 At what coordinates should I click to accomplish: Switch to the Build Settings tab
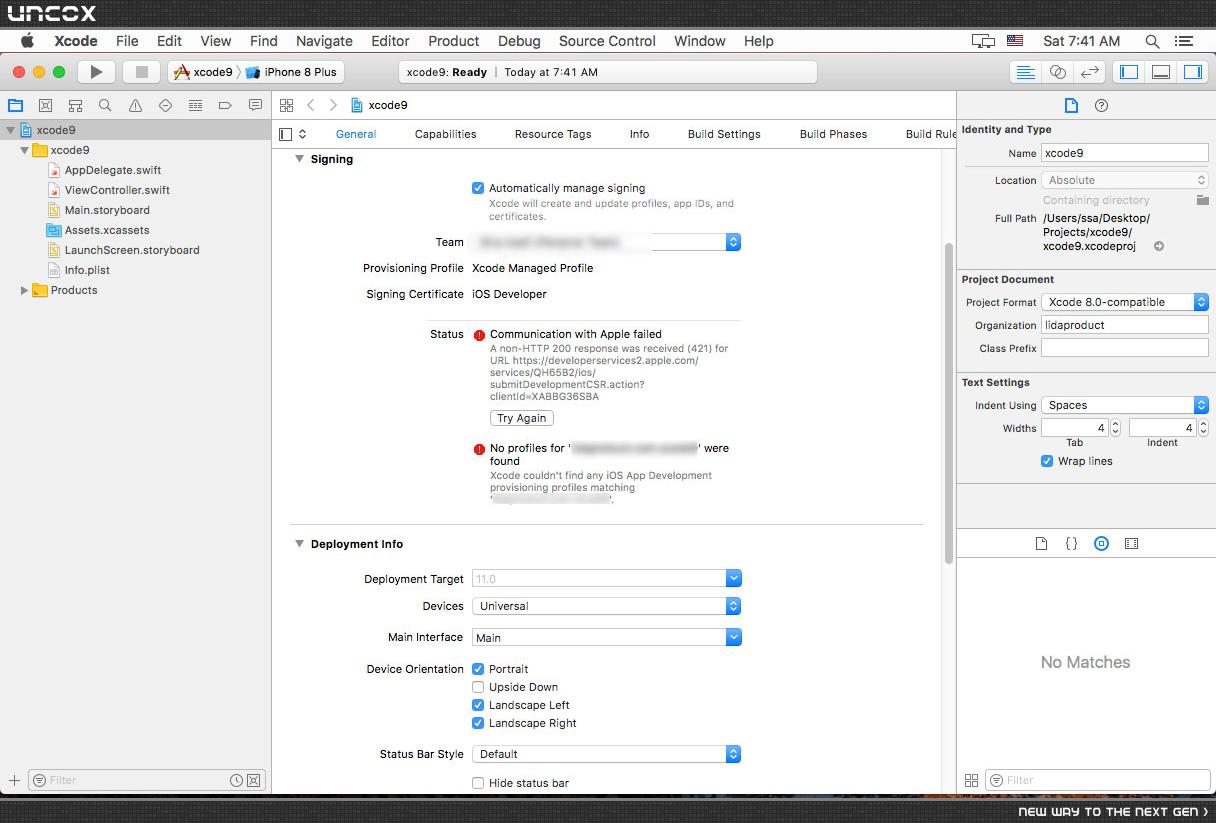724,134
